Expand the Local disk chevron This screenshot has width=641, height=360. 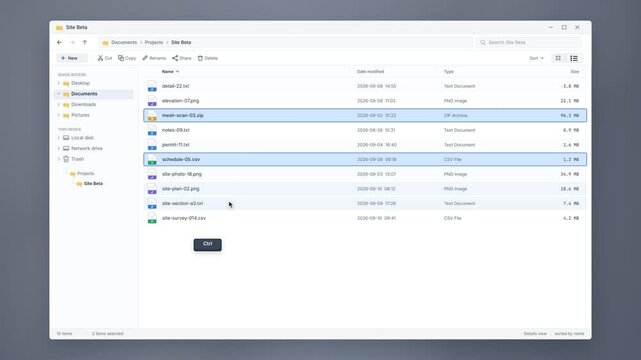tap(59, 138)
